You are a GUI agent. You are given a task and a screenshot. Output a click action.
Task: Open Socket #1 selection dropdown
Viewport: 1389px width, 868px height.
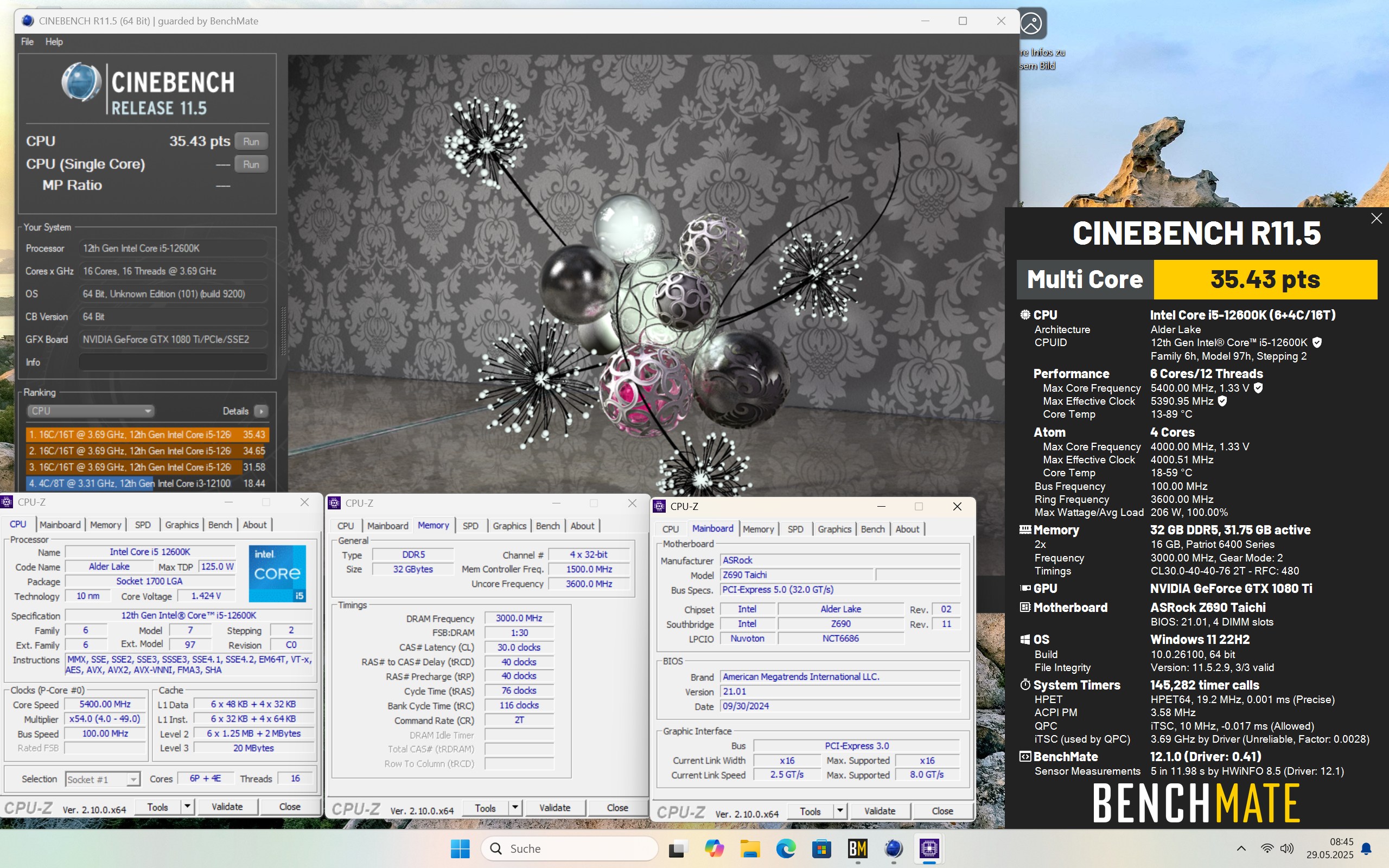[x=102, y=779]
